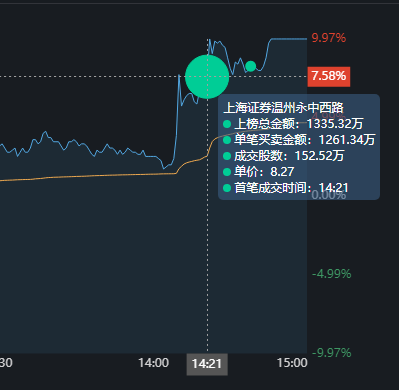The image size is (399, 390).
Task: Click the 首笔成交时间 14:21 tooltip row
Action: (286, 188)
